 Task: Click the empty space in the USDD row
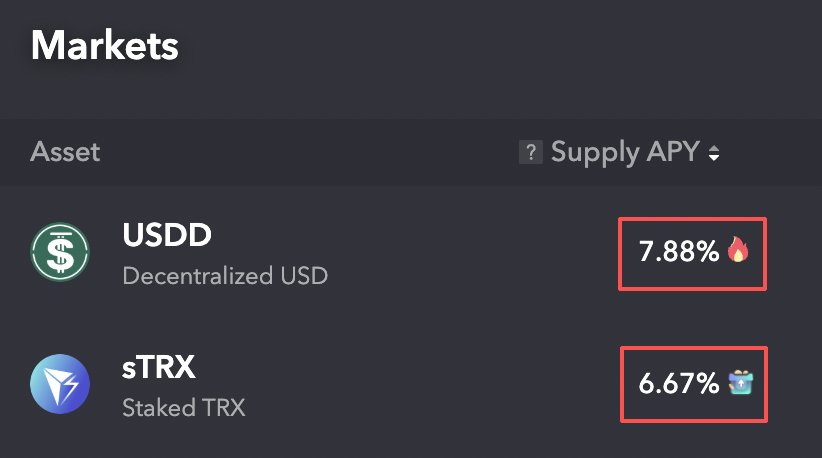pos(470,252)
